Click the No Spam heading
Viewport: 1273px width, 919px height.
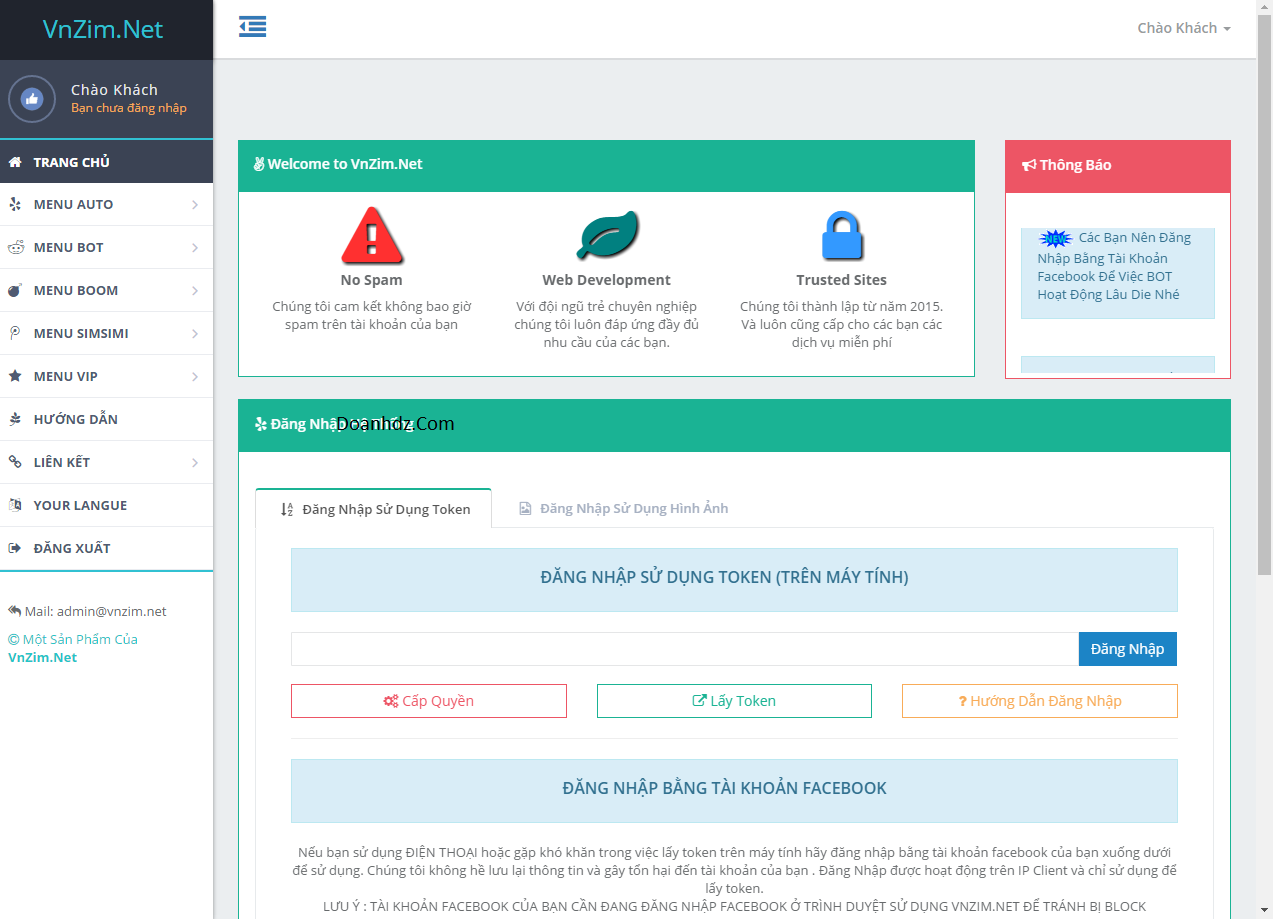pos(372,280)
